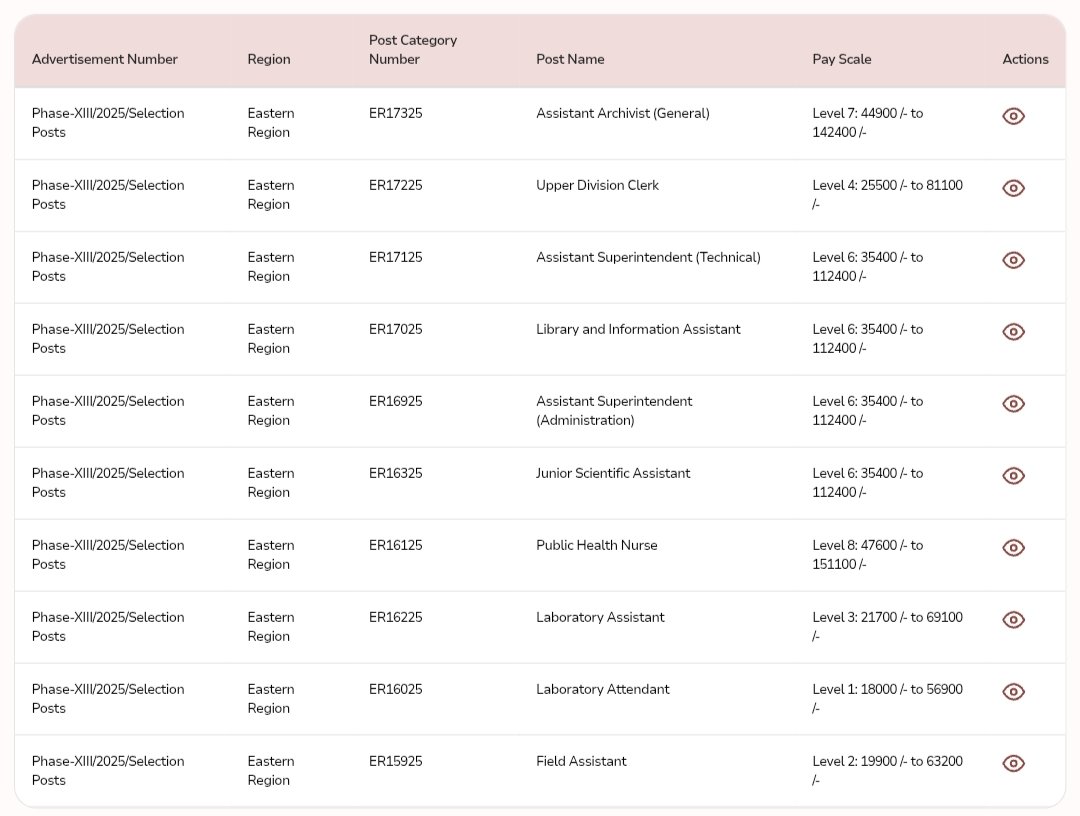Select the Post Category Number header
Image resolution: width=1080 pixels, height=816 pixels.
tap(412, 50)
